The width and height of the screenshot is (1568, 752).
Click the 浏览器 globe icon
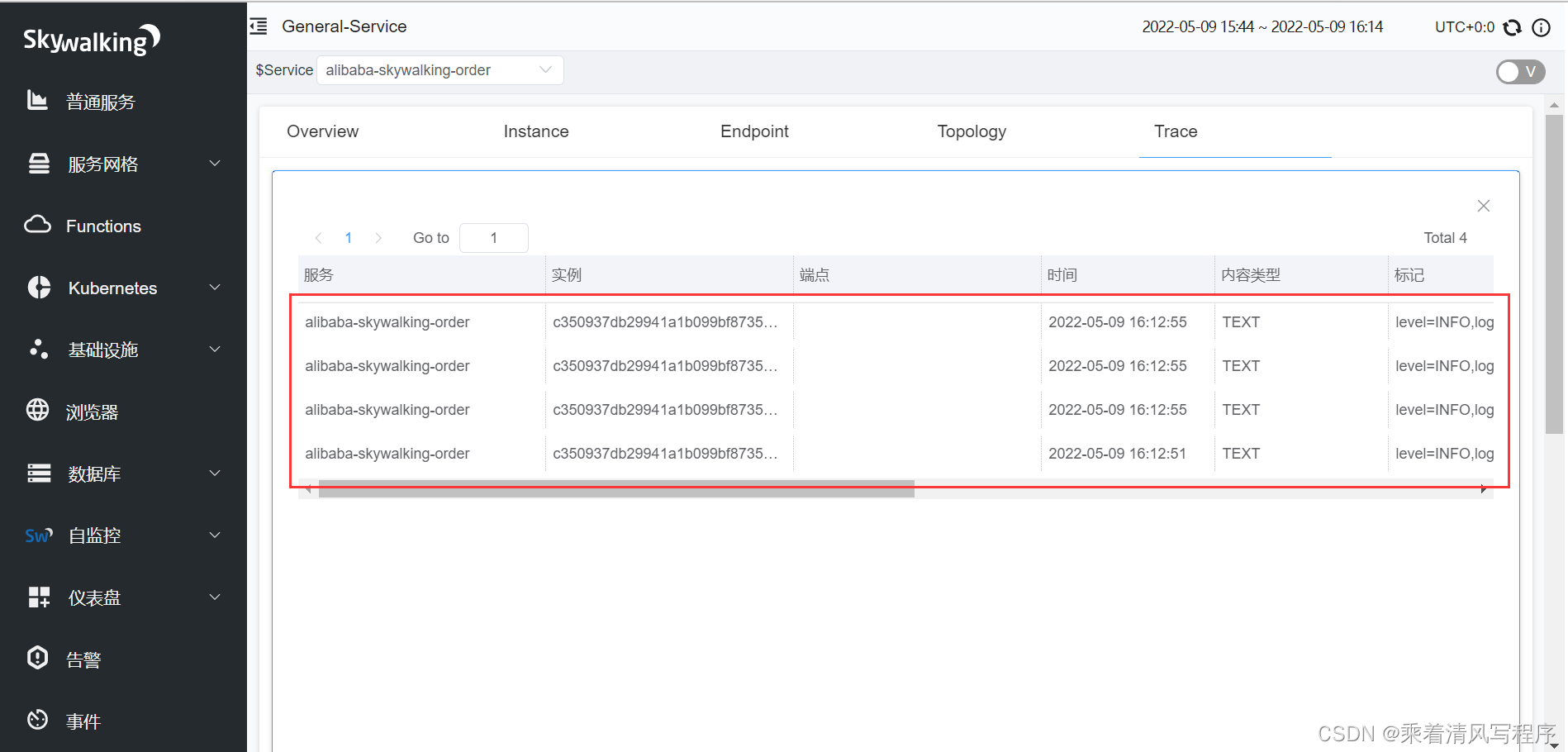(x=37, y=410)
